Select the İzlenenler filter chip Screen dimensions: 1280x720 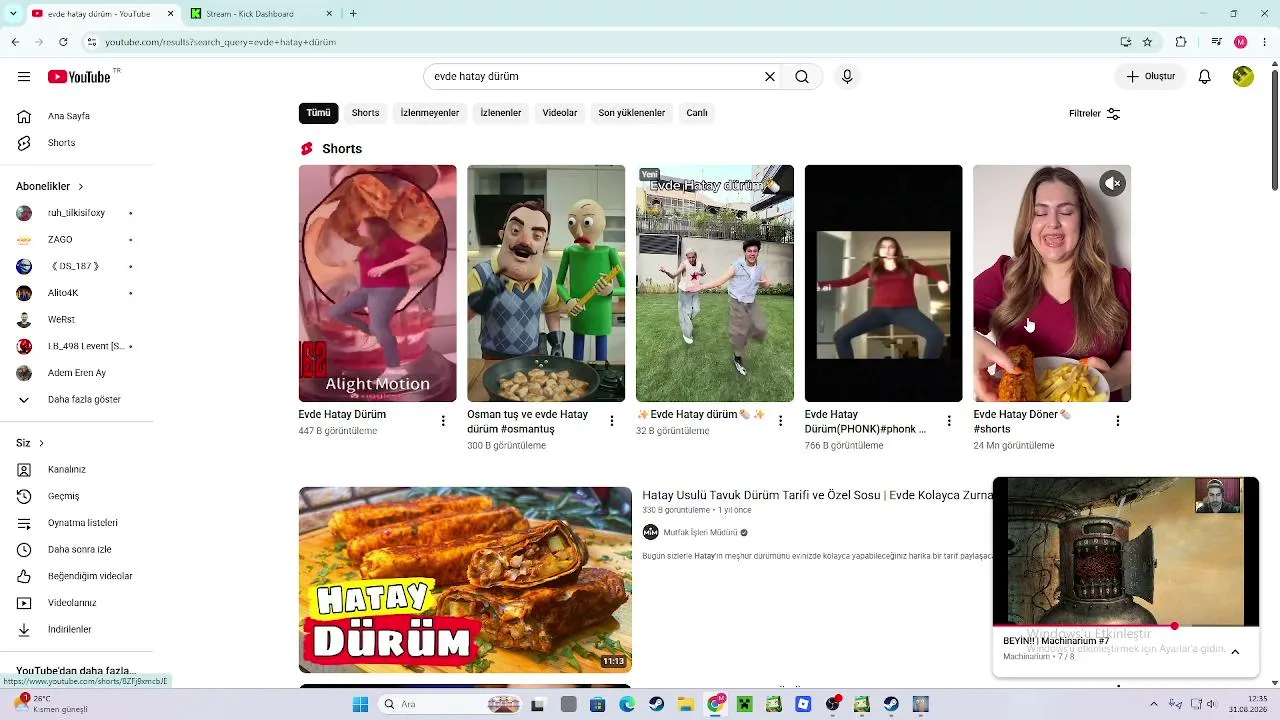[x=501, y=113]
